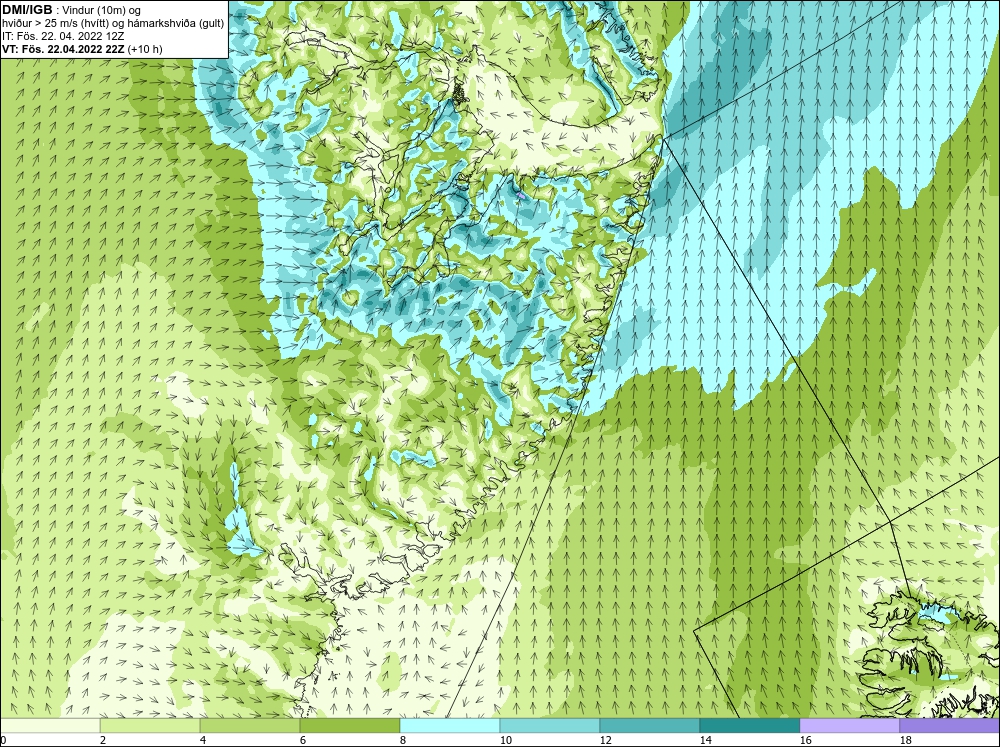1000x747 pixels.
Task: Click the 0–2 m/s pale yellow legend swatch
Action: [x=50, y=726]
